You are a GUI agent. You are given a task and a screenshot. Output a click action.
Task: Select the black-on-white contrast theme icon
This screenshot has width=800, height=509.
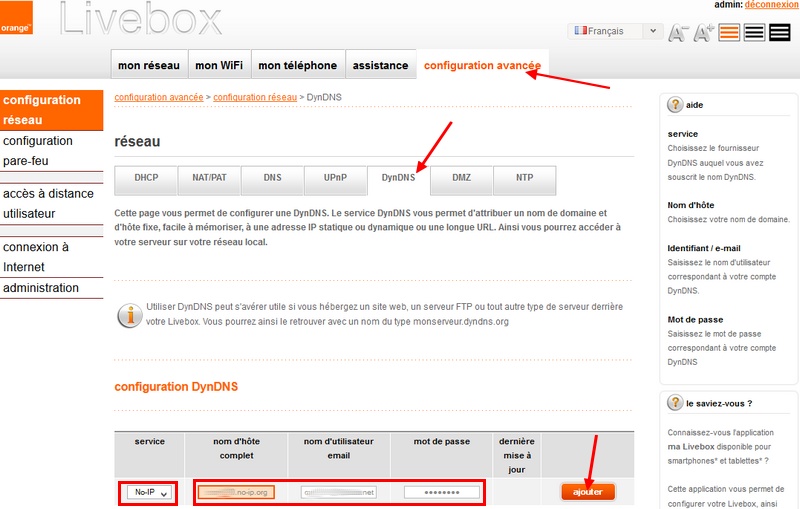tap(755, 32)
